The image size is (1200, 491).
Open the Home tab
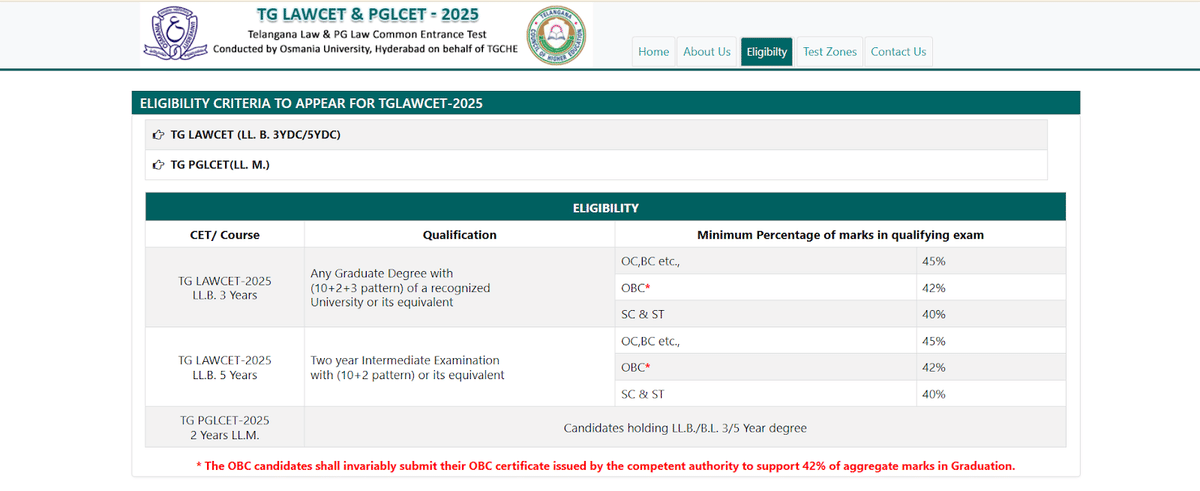(653, 52)
